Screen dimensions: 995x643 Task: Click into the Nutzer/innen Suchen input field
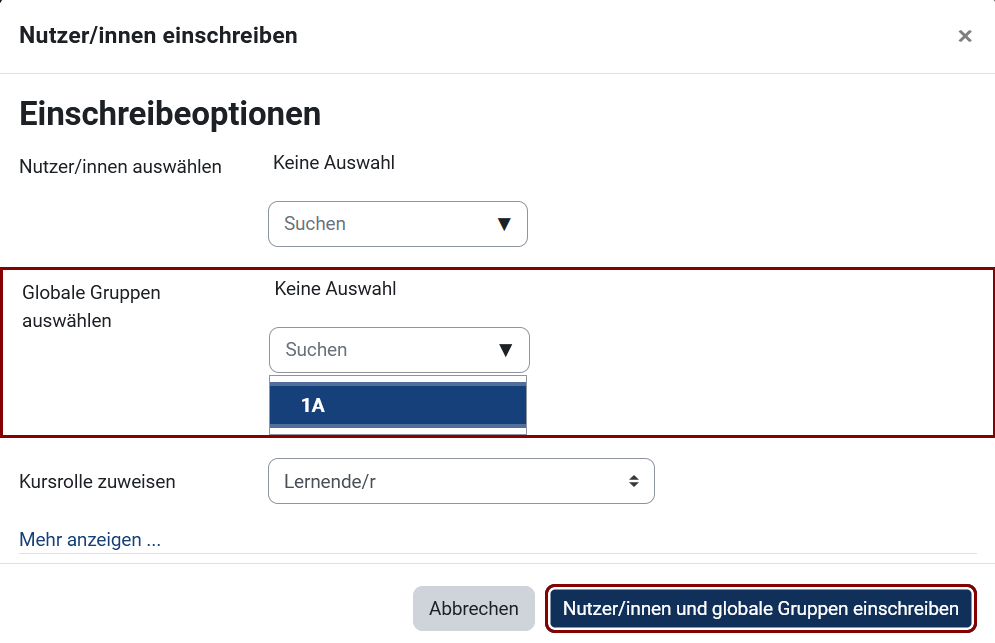[370, 224]
